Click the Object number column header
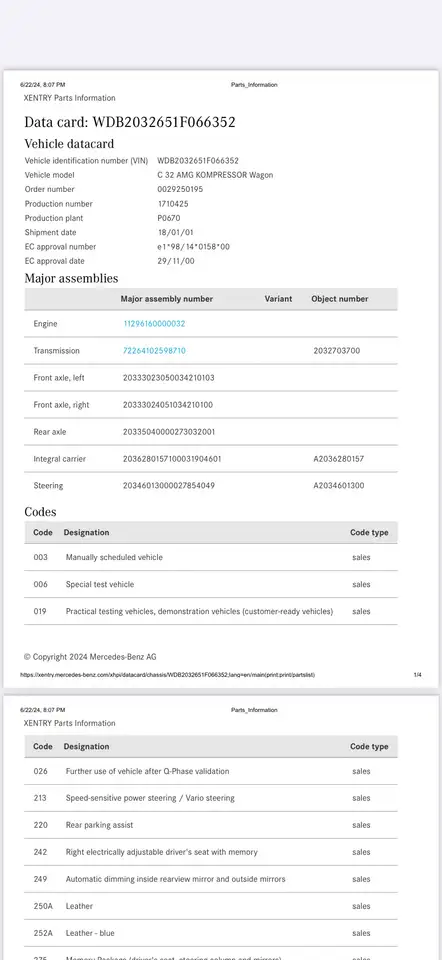442x960 pixels. pyautogui.click(x=340, y=299)
